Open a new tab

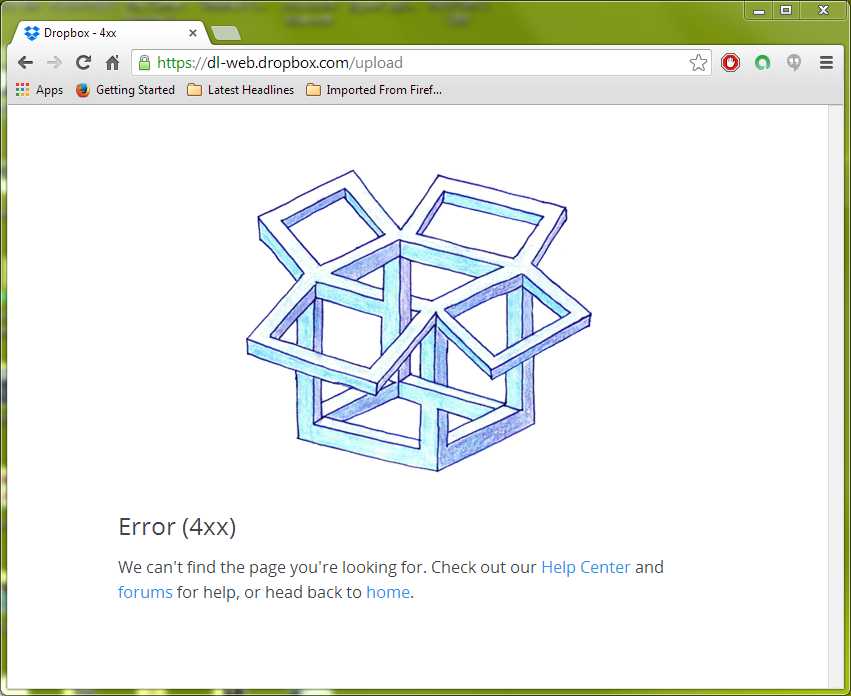226,33
